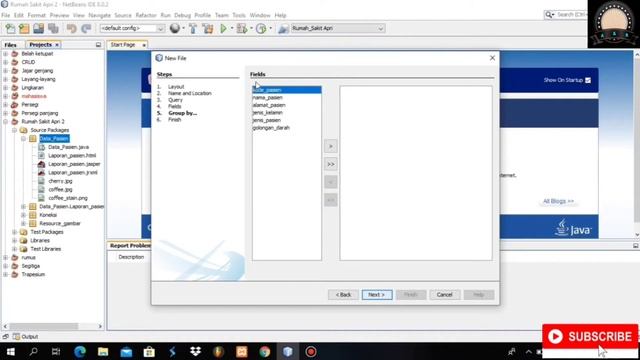Open Dropbox from the taskbar
The image size is (640, 360).
[x=196, y=351]
